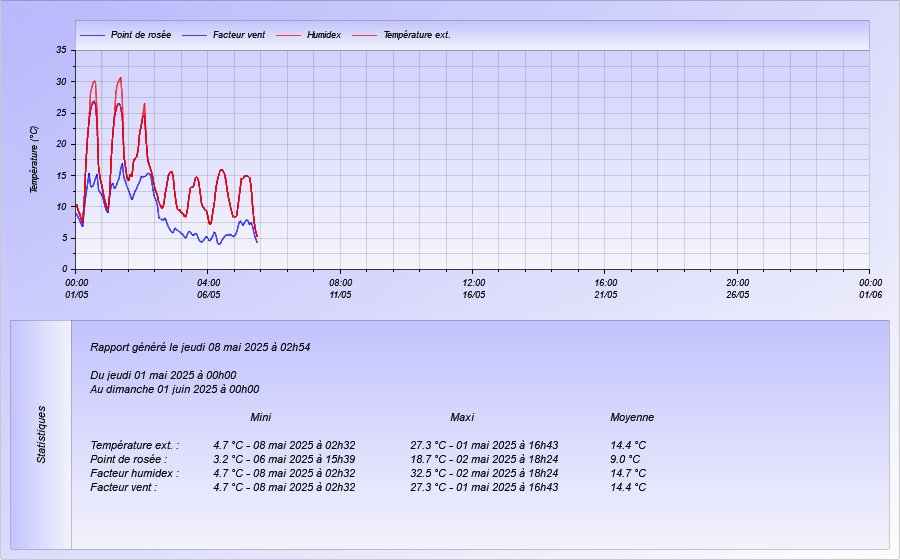900x560 pixels.
Task: Click the "Facteur vent :" row label
Action: [x=123, y=487]
